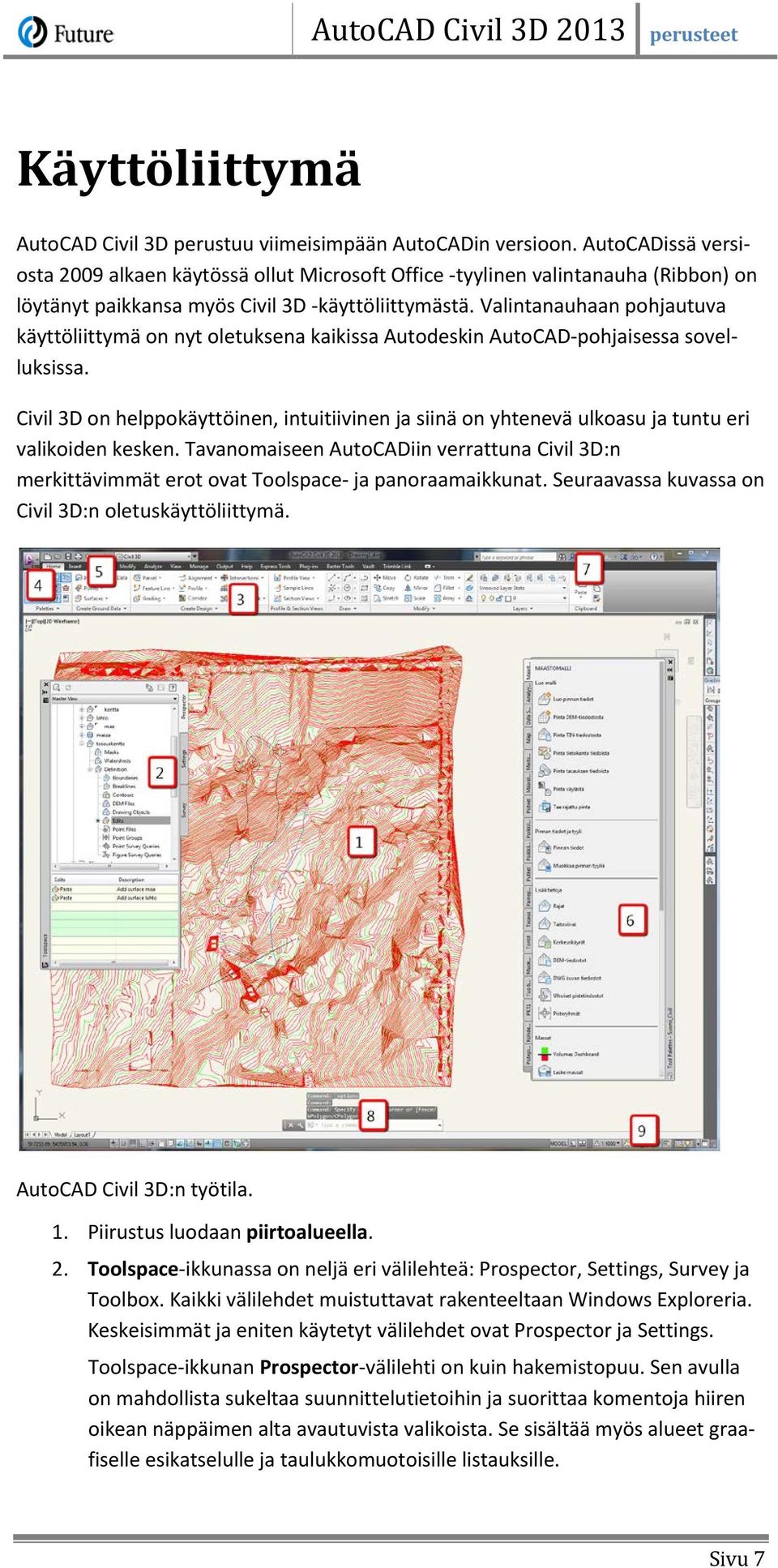Open the Manage ribbon tab
The width and height of the screenshot is (778, 1568).
coord(199,567)
